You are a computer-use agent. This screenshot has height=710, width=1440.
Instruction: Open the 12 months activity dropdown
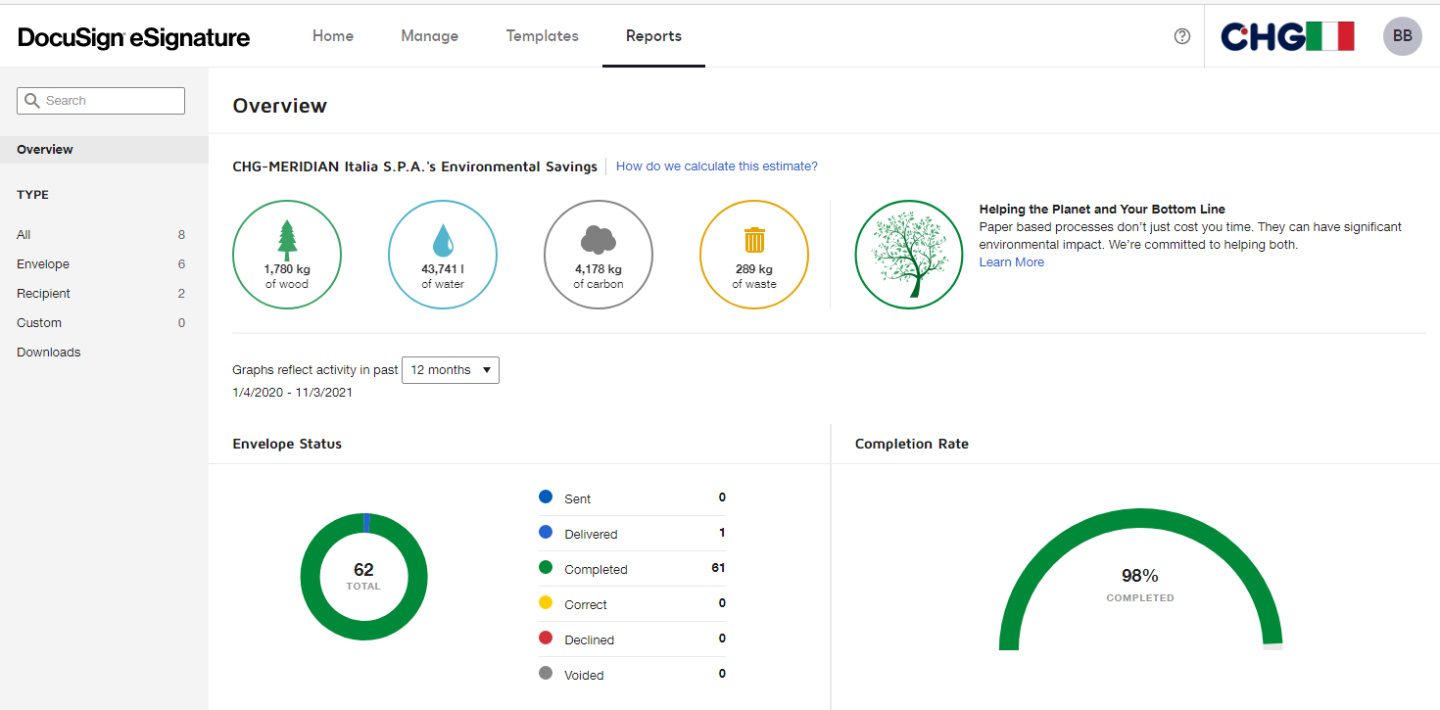[450, 370]
